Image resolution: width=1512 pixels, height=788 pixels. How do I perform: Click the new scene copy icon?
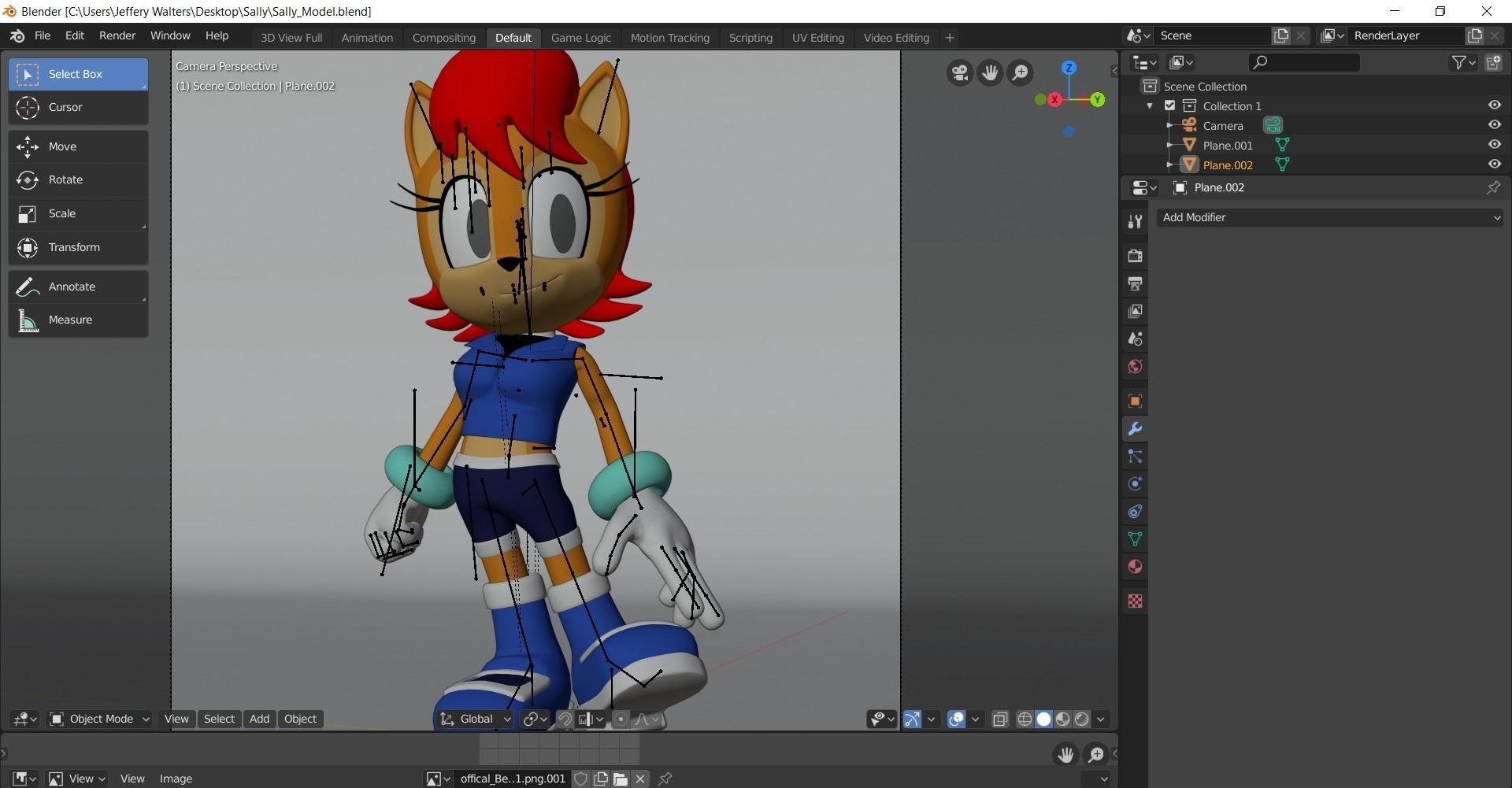coord(1281,35)
